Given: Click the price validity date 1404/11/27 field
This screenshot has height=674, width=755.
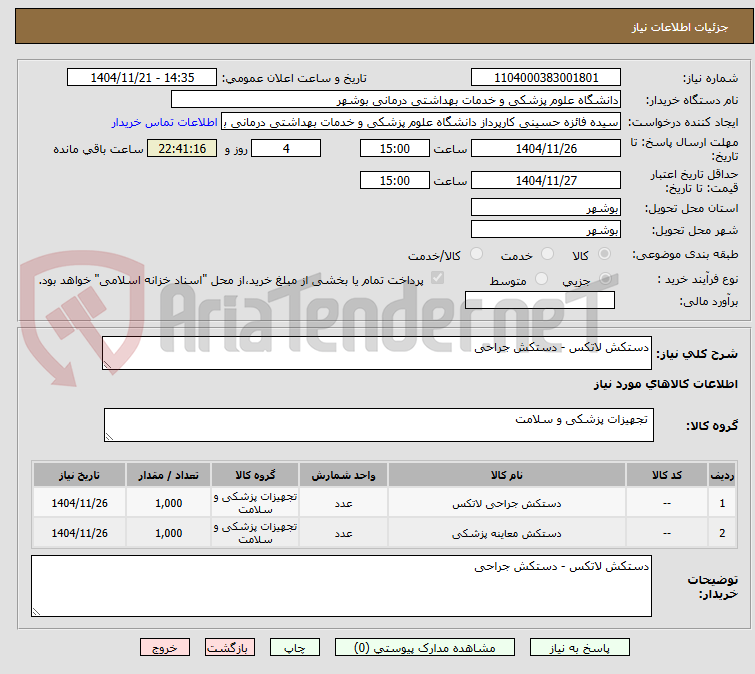Looking at the screenshot, I should (546, 180).
